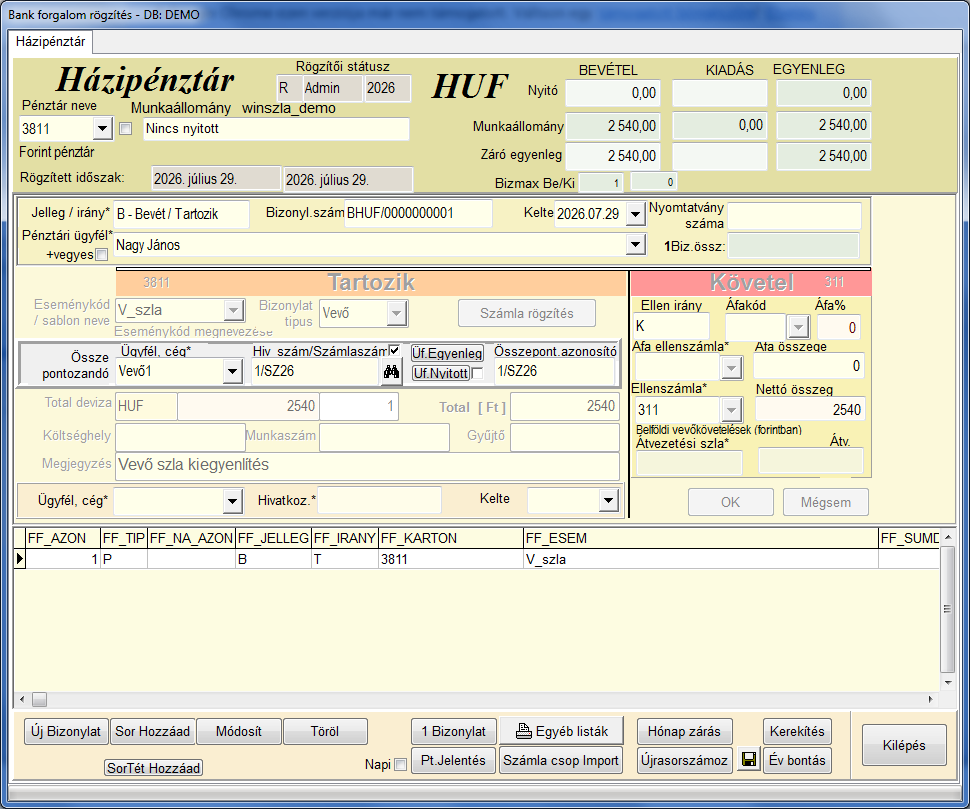Open the Vevő1 Ügyfél, cég dropdown
This screenshot has height=809, width=970.
(x=232, y=371)
